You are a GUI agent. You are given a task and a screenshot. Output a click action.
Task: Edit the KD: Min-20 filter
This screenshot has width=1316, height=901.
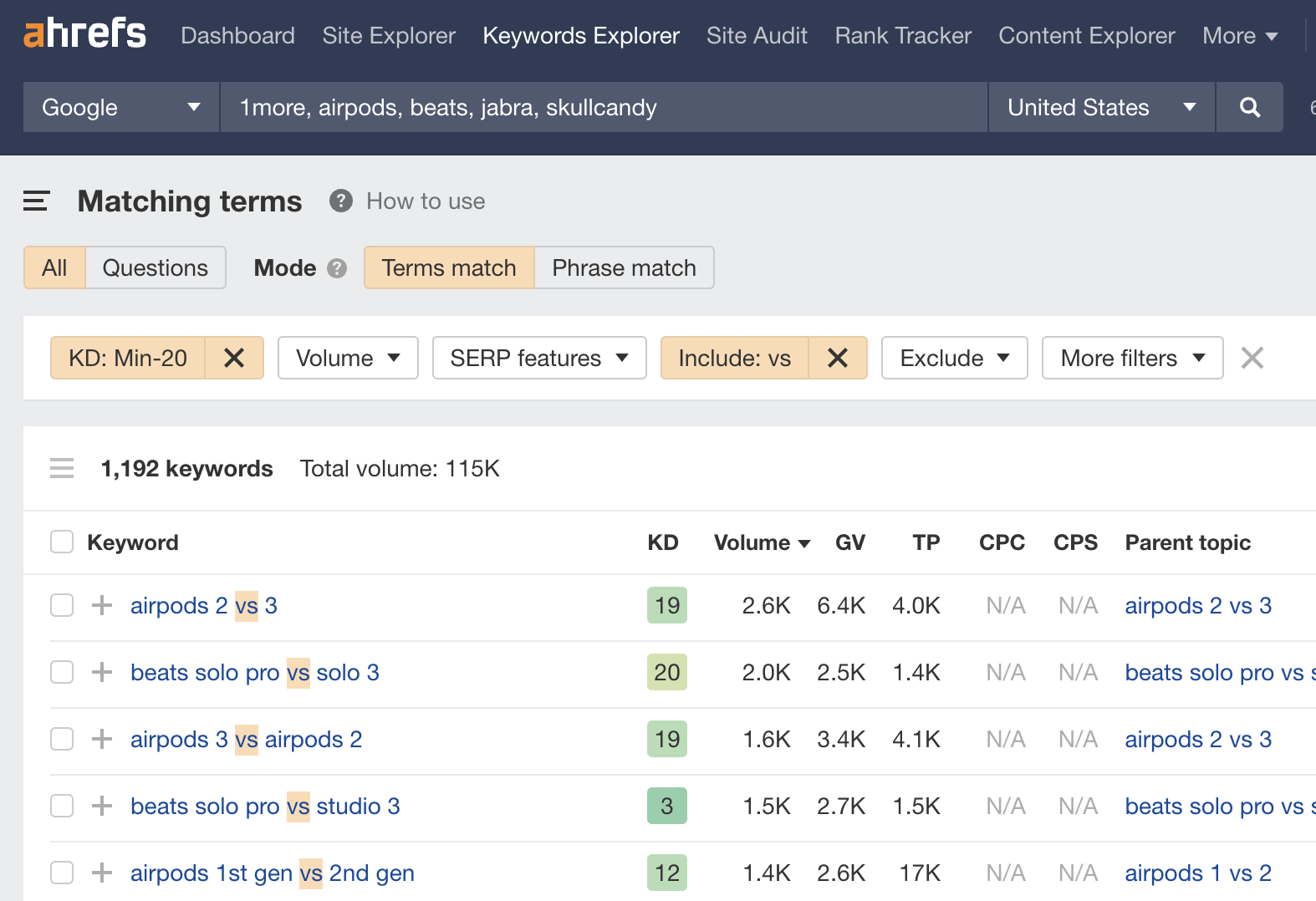click(x=128, y=358)
